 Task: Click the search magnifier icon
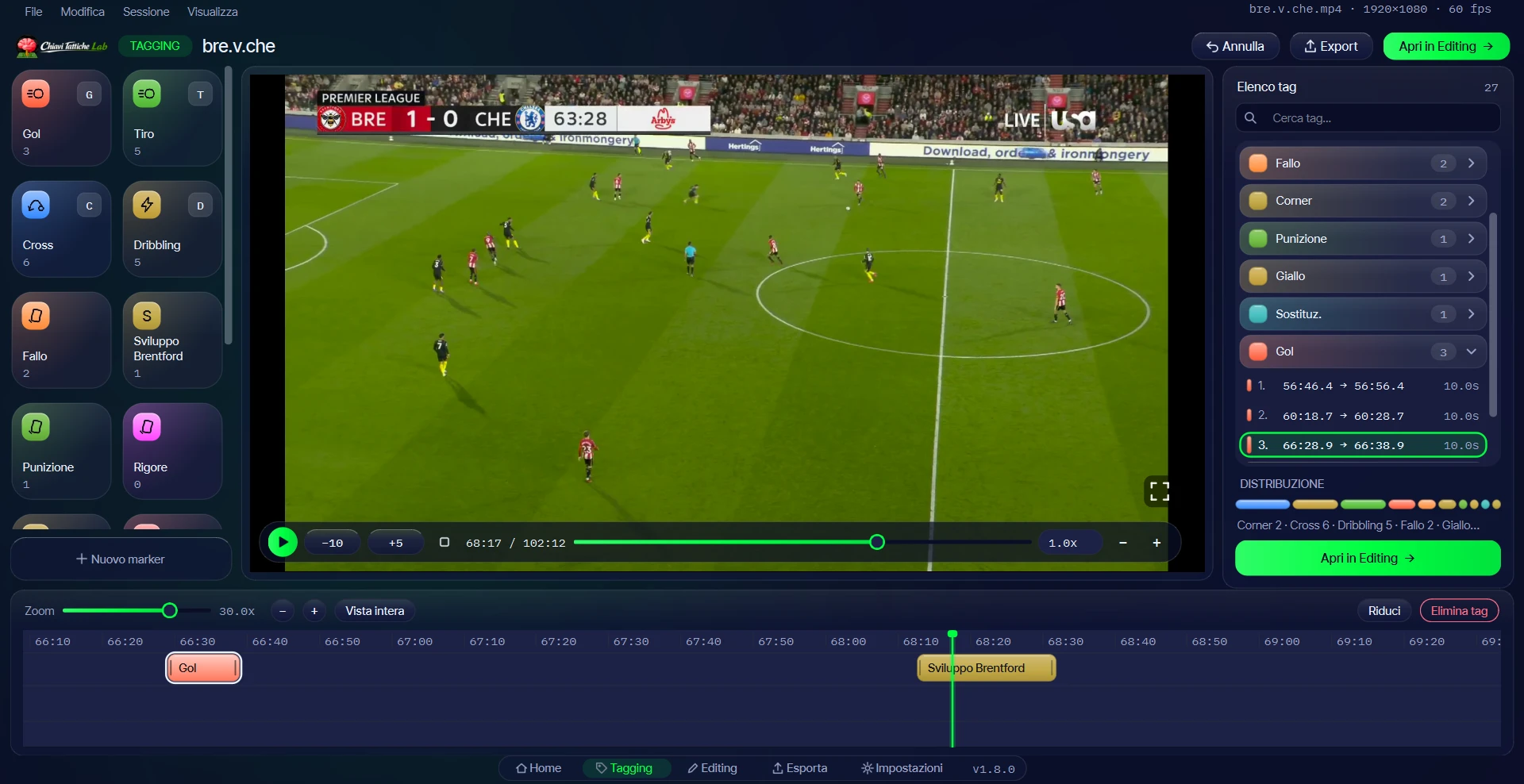[1250, 118]
